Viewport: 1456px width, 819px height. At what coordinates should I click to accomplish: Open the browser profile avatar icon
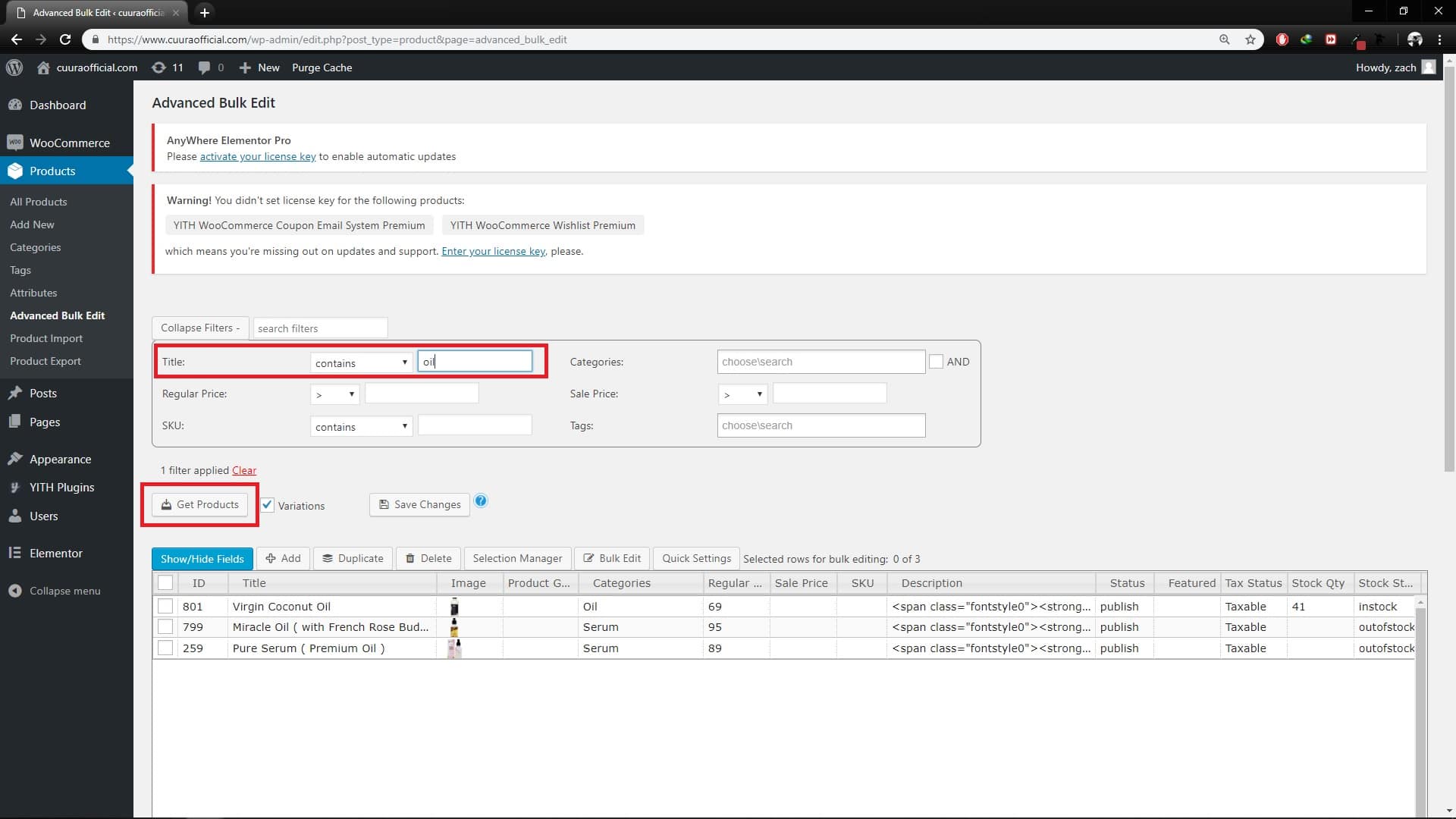pyautogui.click(x=1415, y=39)
